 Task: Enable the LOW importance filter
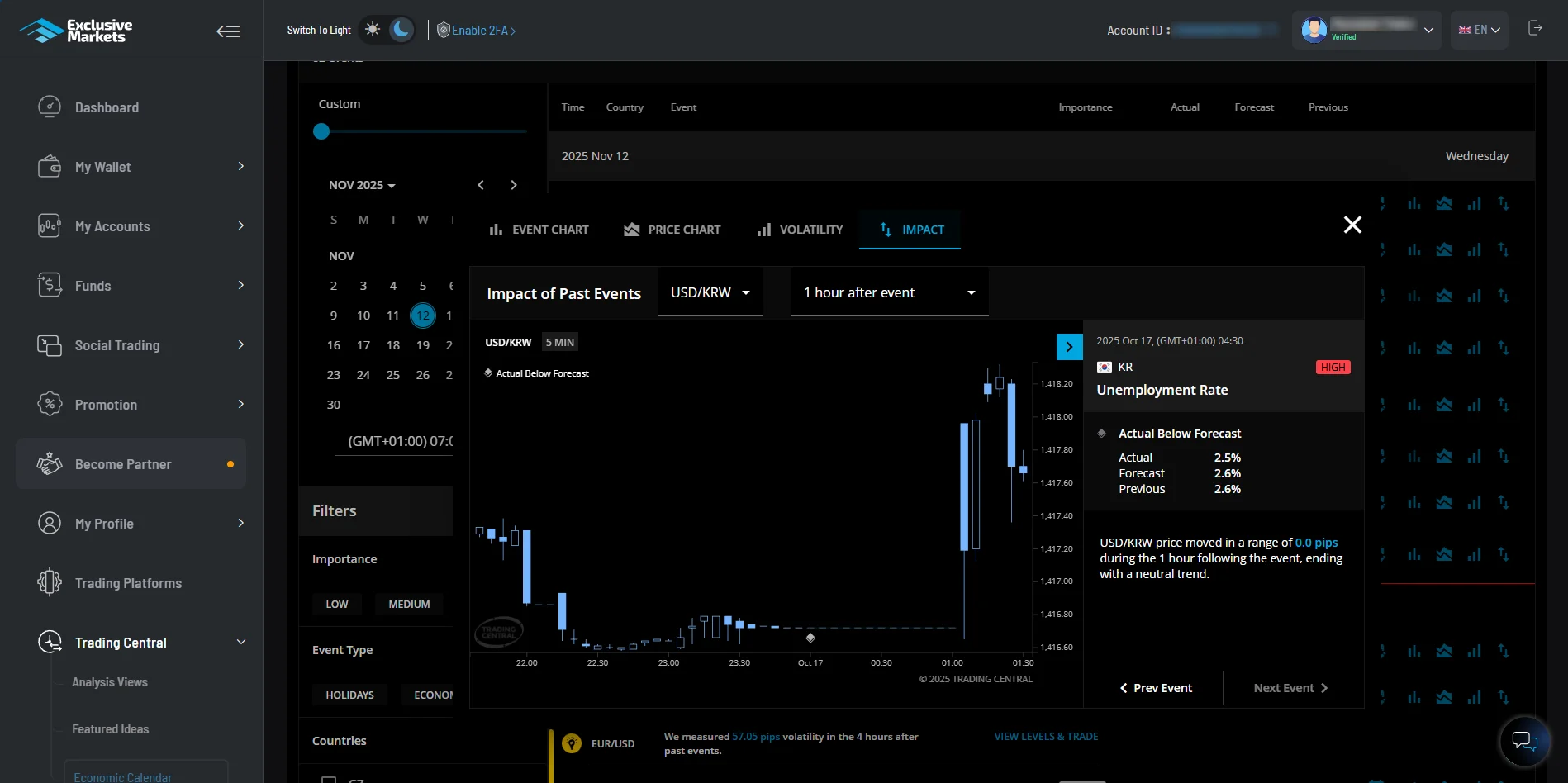(337, 604)
